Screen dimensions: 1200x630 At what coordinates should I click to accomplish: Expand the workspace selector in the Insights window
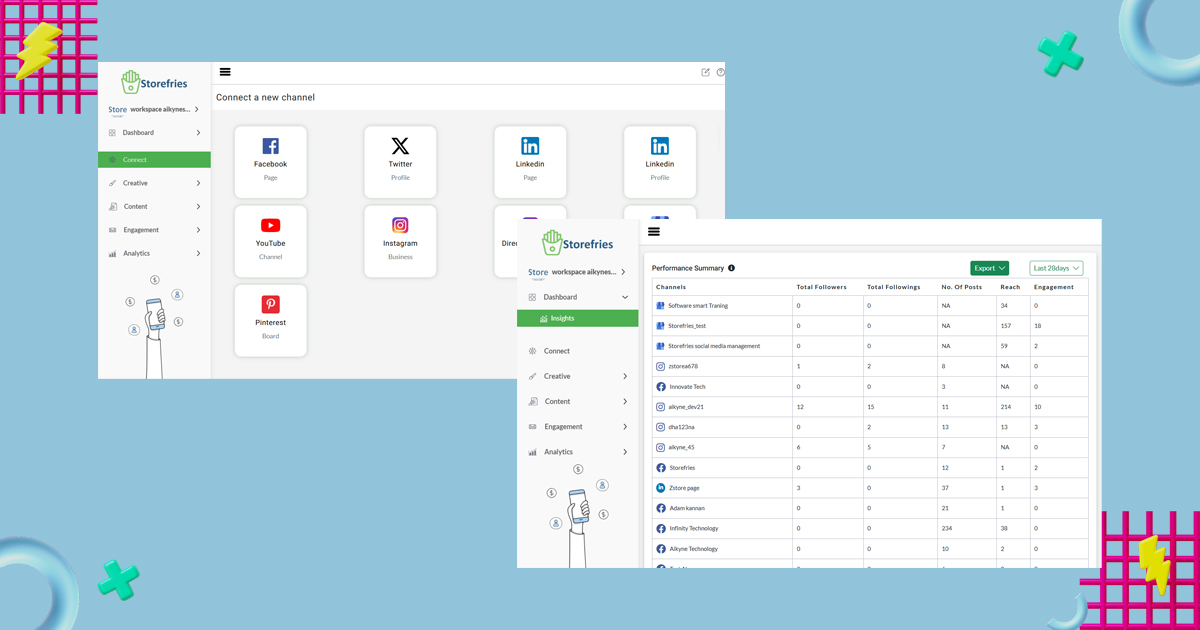(x=623, y=272)
